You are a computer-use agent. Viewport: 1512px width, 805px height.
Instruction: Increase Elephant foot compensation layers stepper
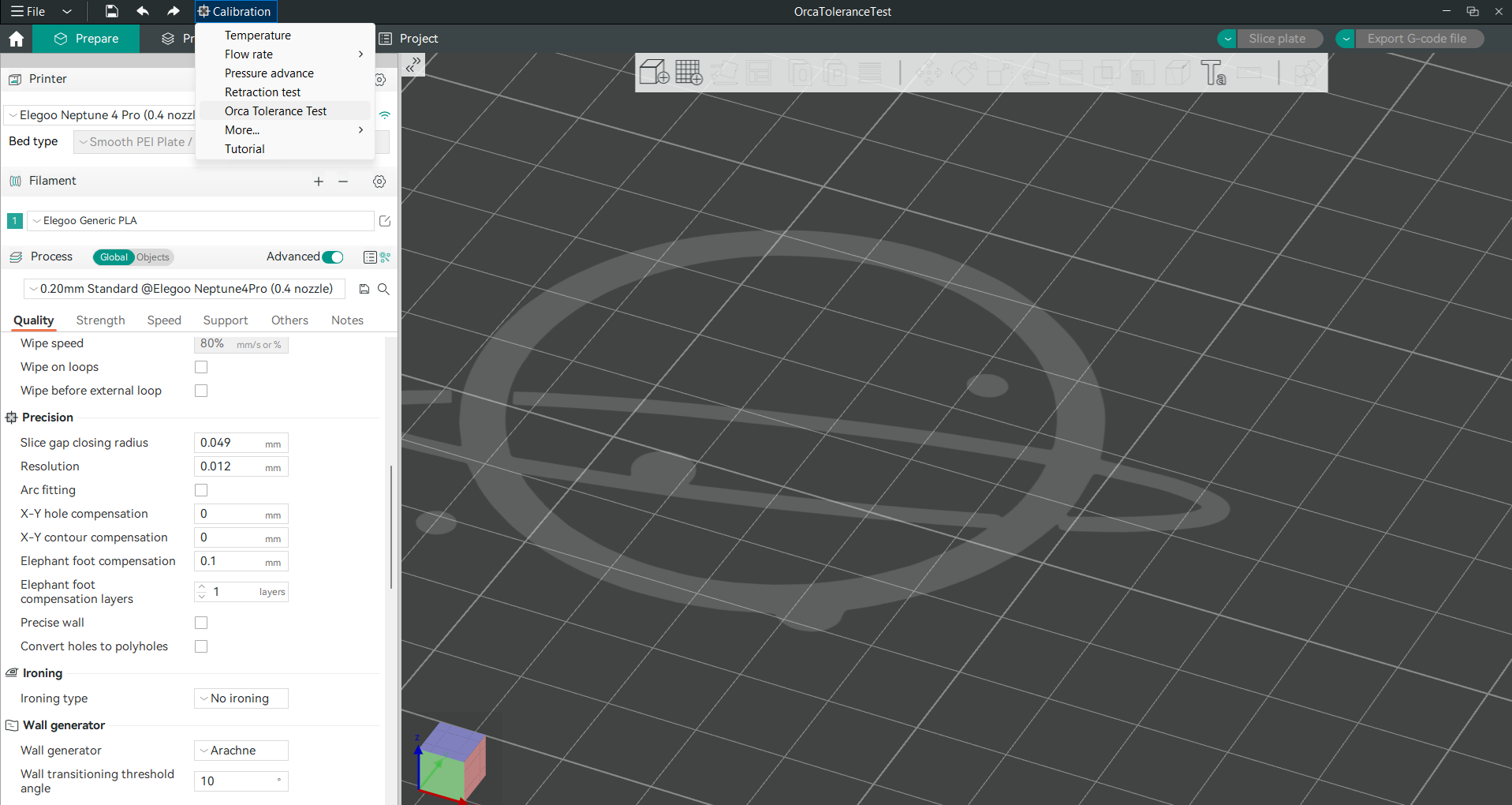pyautogui.click(x=202, y=587)
